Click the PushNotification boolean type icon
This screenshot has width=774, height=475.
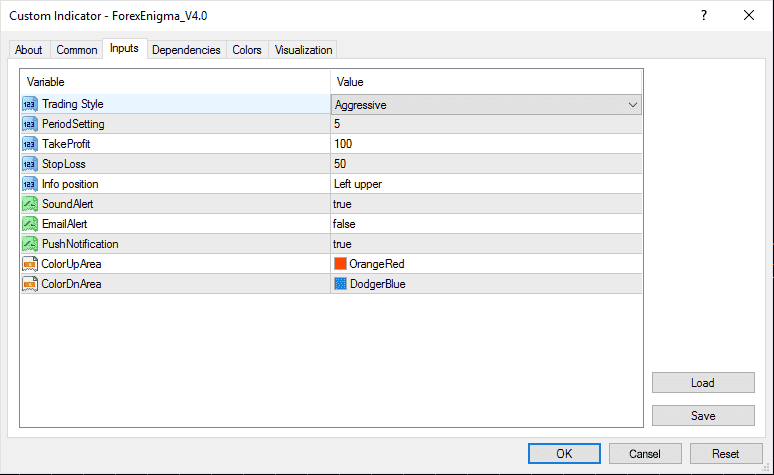(x=30, y=244)
